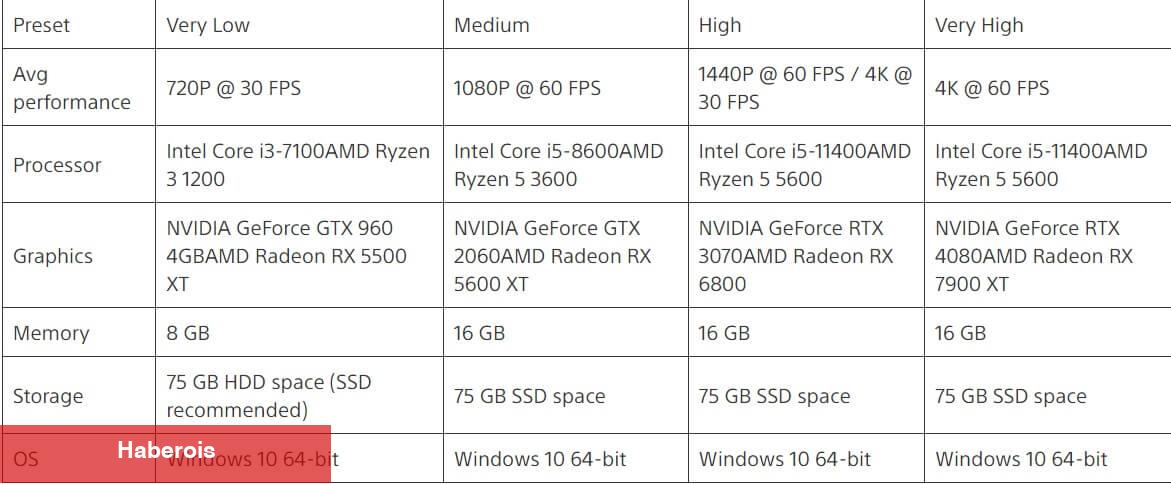The height and width of the screenshot is (484, 1171).
Task: Click the 4K @ 60 FPS cell
Action: pos(1048,87)
